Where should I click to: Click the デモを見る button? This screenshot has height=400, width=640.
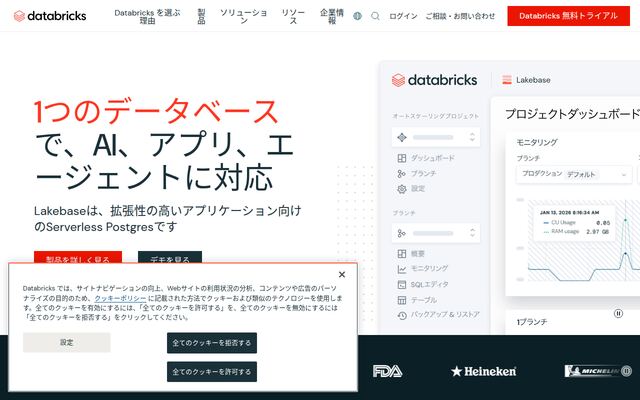coord(170,258)
